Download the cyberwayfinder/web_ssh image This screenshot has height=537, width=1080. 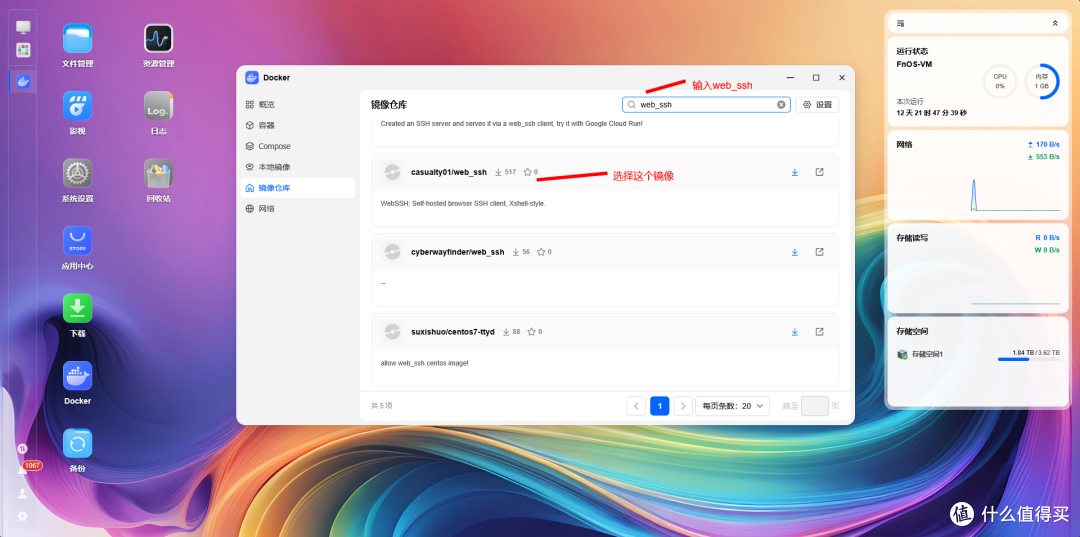(x=794, y=252)
